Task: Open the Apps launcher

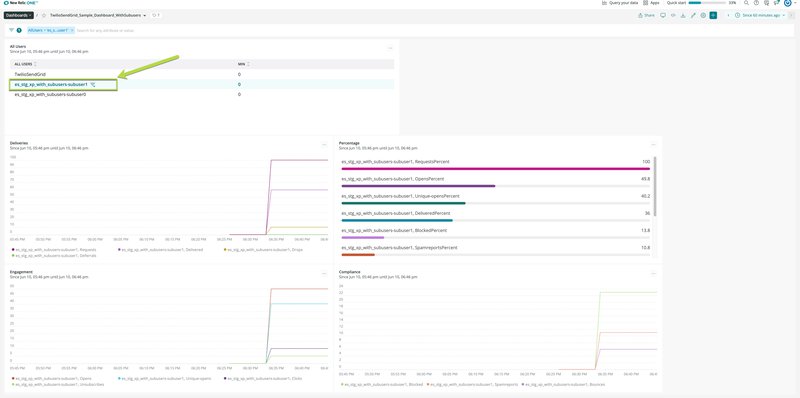Action: 652,3
